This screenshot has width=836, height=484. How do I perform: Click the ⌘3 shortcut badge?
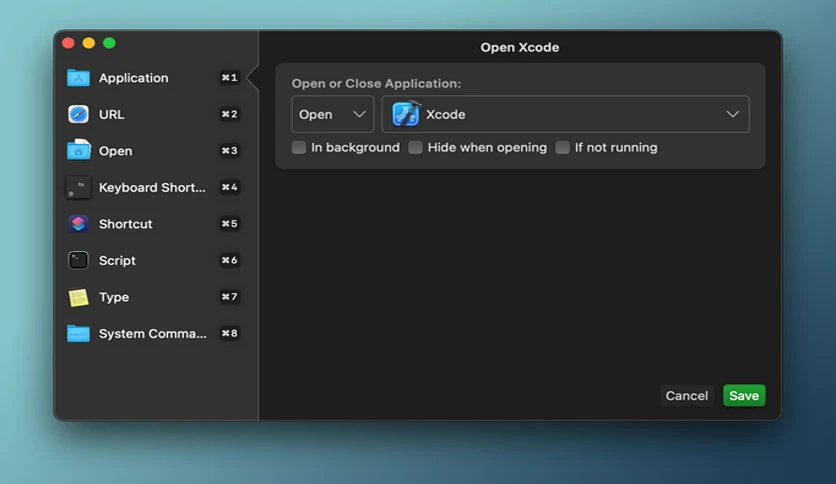pos(230,151)
